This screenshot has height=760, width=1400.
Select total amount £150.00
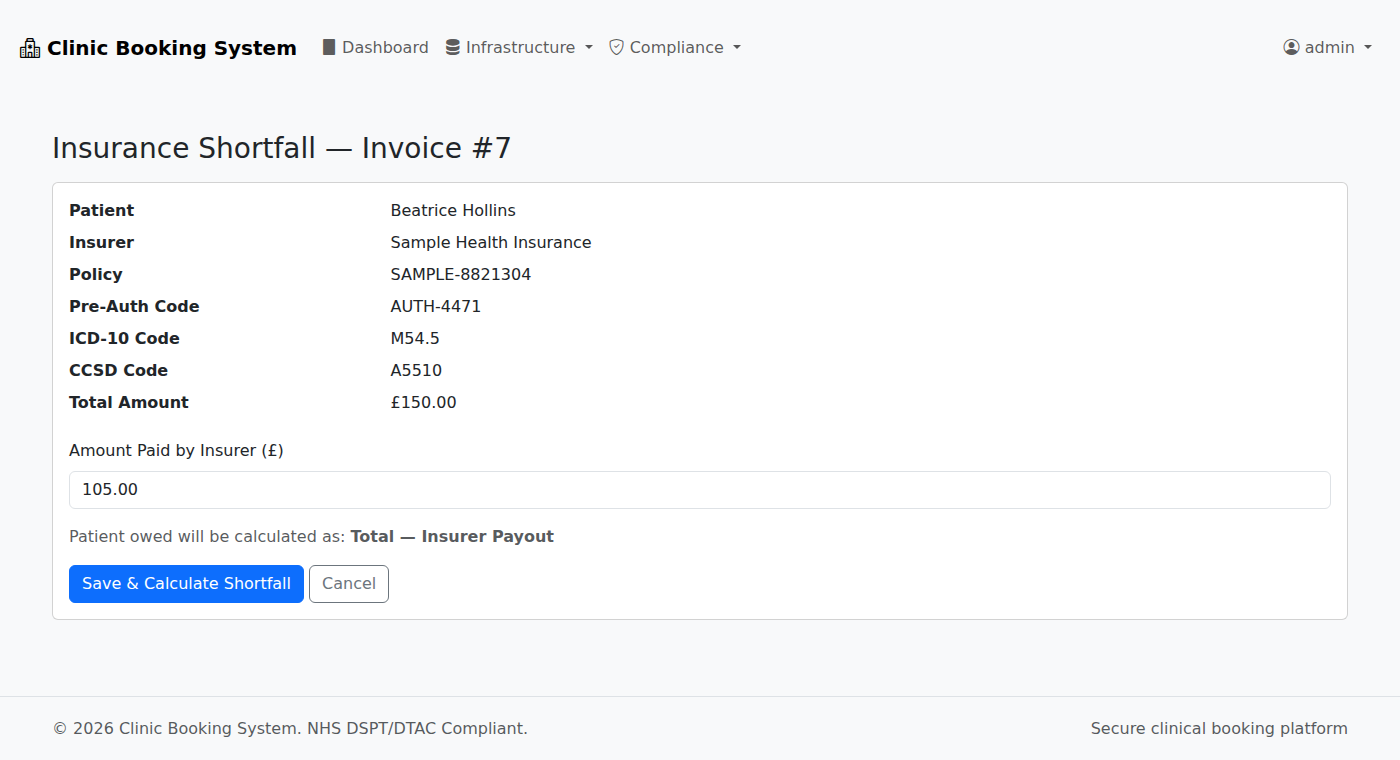tap(423, 402)
